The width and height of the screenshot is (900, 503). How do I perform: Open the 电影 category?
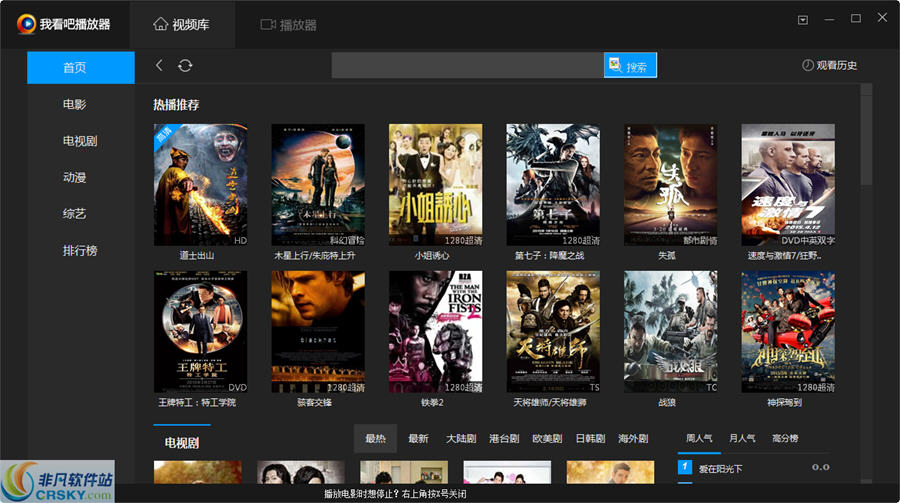point(75,105)
